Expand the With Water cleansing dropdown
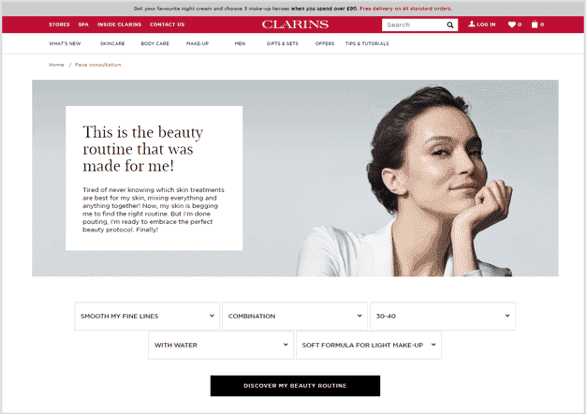The image size is (586, 414). [x=221, y=345]
